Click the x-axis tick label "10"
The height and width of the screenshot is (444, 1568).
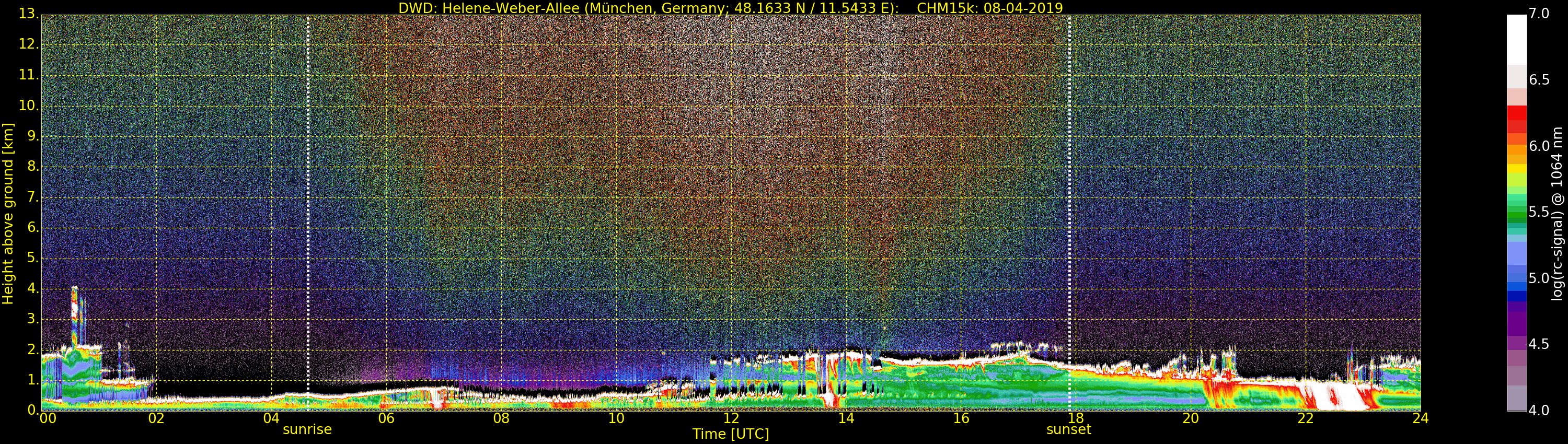pos(616,418)
